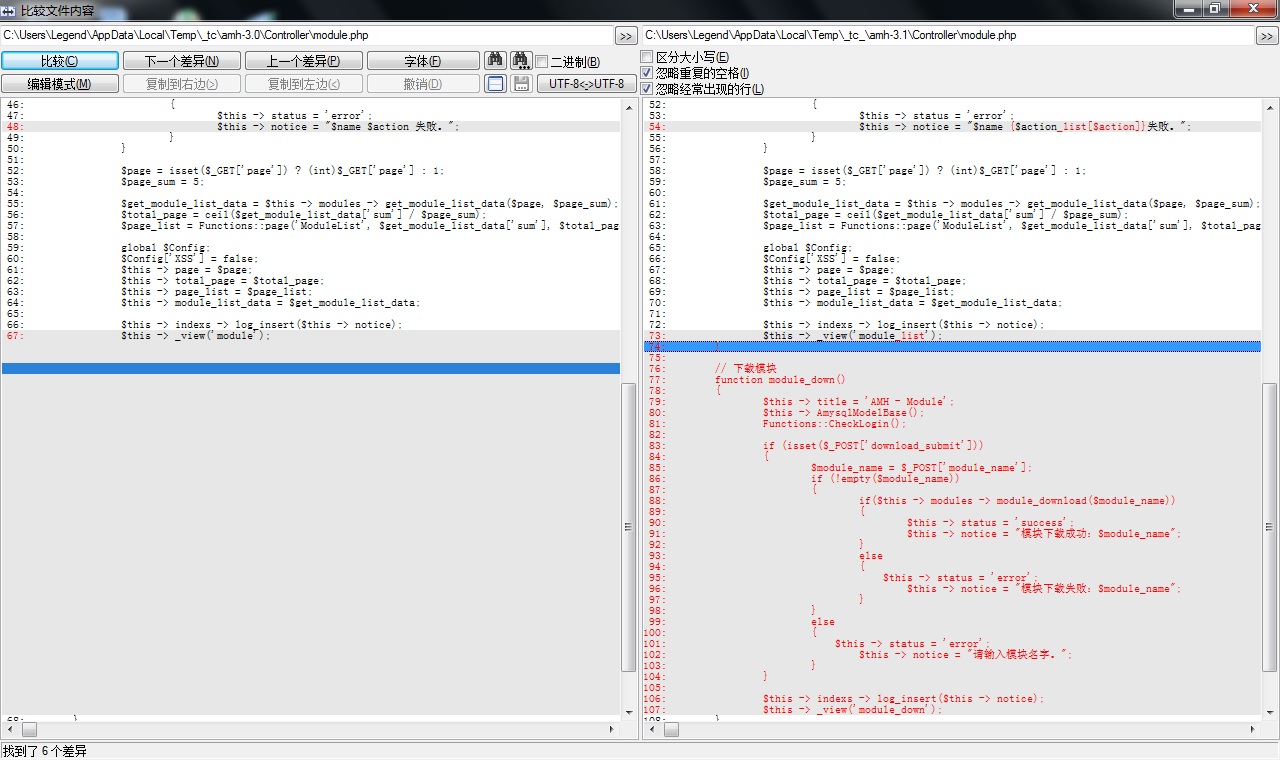Click the '// 下载模块' comment line 76
This screenshot has height=760, width=1280.
click(x=745, y=369)
